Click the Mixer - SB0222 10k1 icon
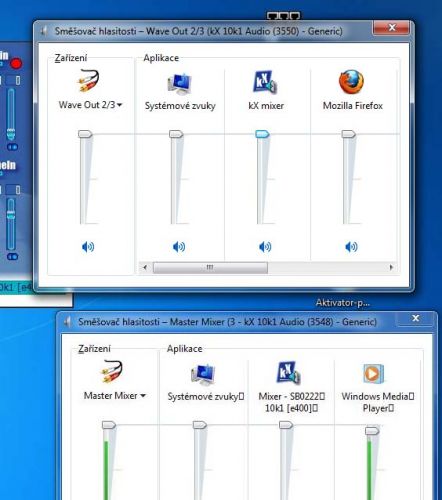Image resolution: width=442 pixels, height=500 pixels. pyautogui.click(x=289, y=373)
